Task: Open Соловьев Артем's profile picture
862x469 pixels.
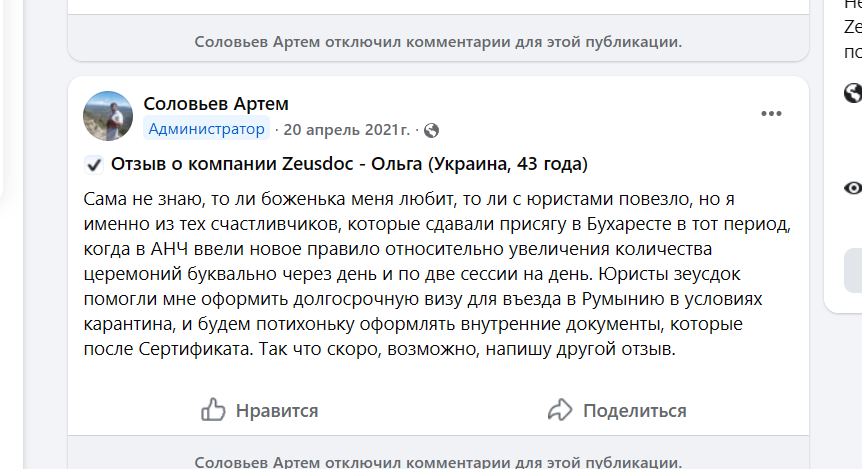Action: [x=109, y=116]
